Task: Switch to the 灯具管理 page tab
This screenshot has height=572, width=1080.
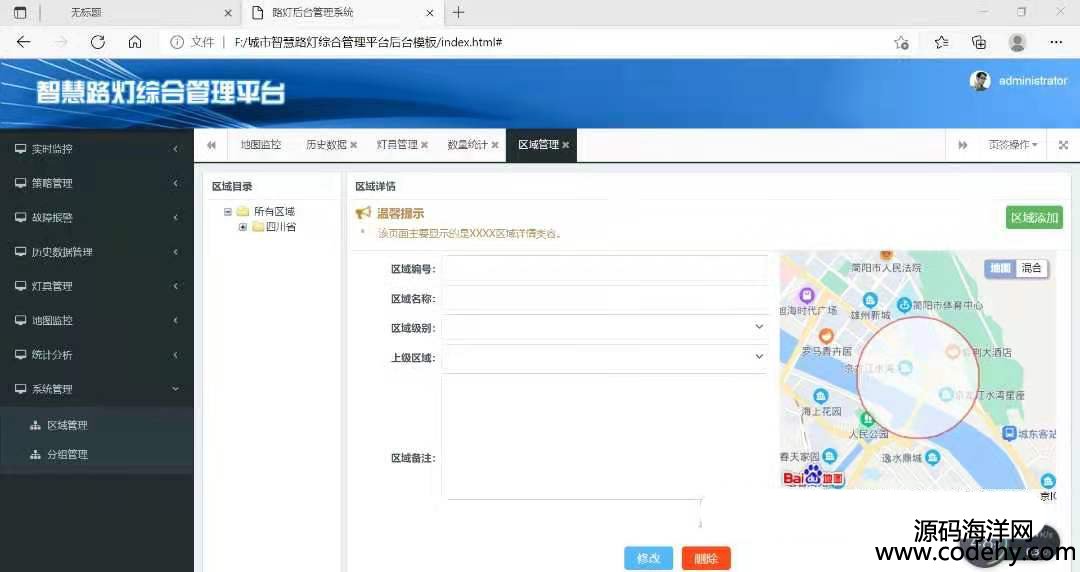Action: pos(397,145)
